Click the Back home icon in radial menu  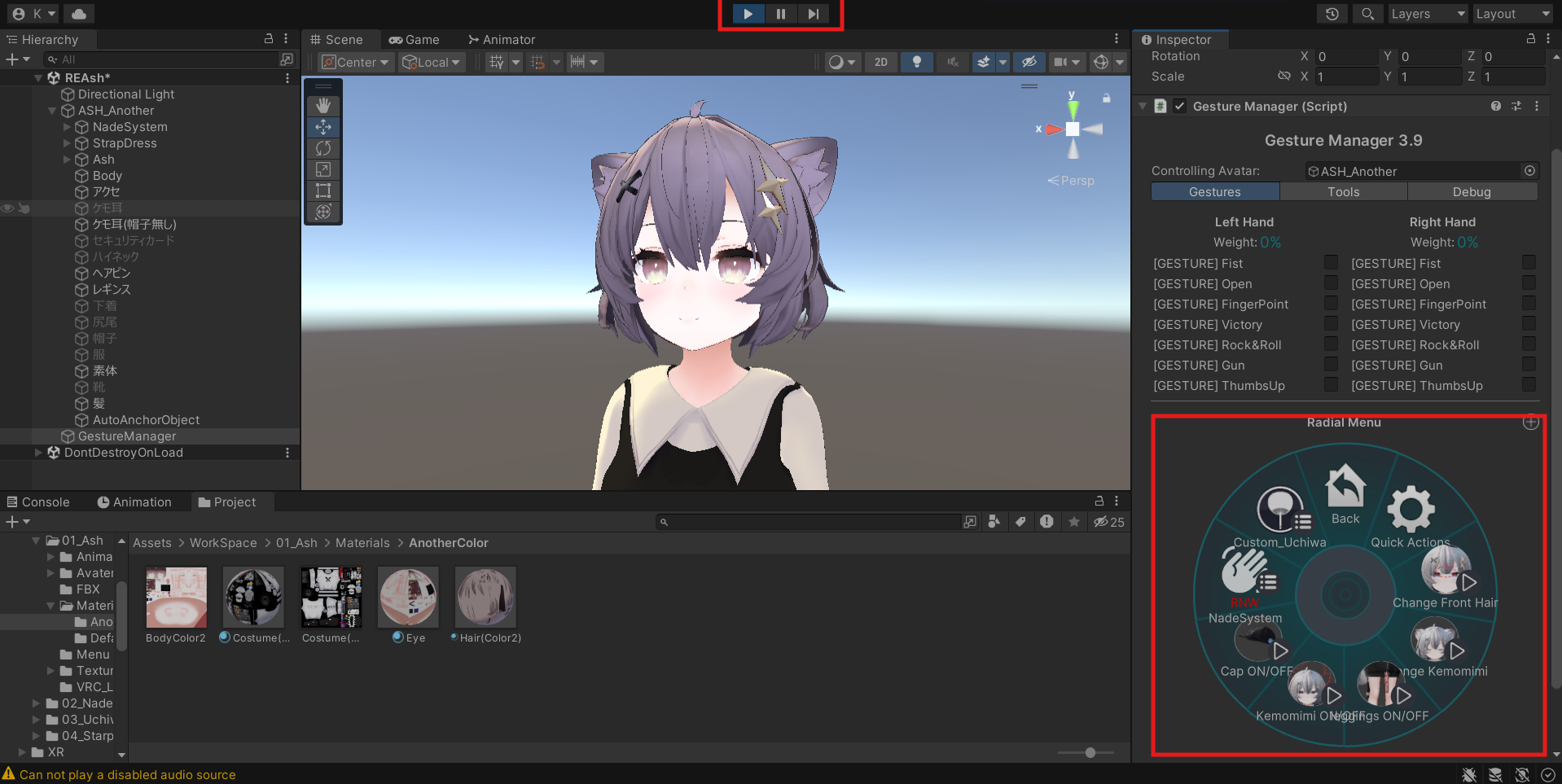click(1345, 488)
